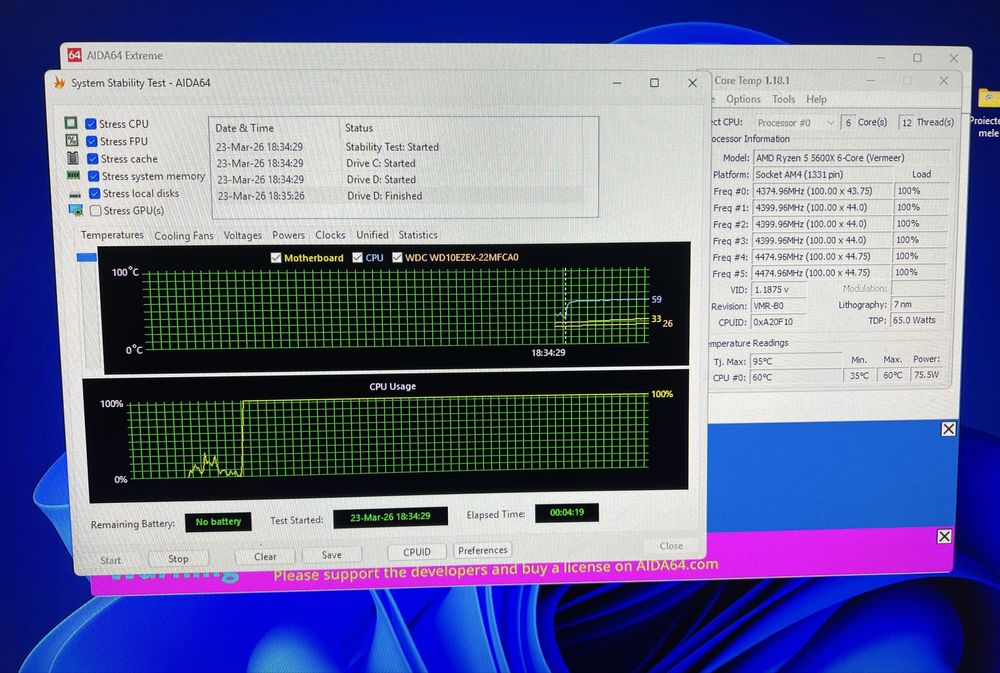Image resolution: width=1000 pixels, height=673 pixels.
Task: Click the 'No battery' indicator
Action: click(x=218, y=522)
